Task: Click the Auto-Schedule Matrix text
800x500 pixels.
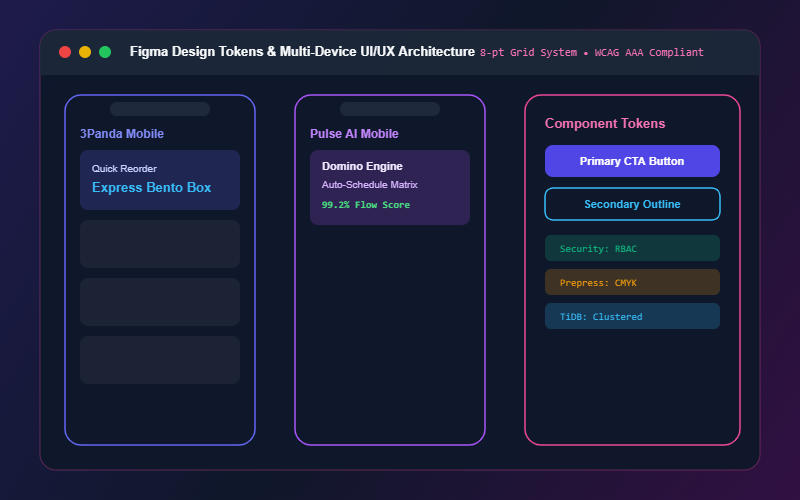Action: [x=369, y=185]
